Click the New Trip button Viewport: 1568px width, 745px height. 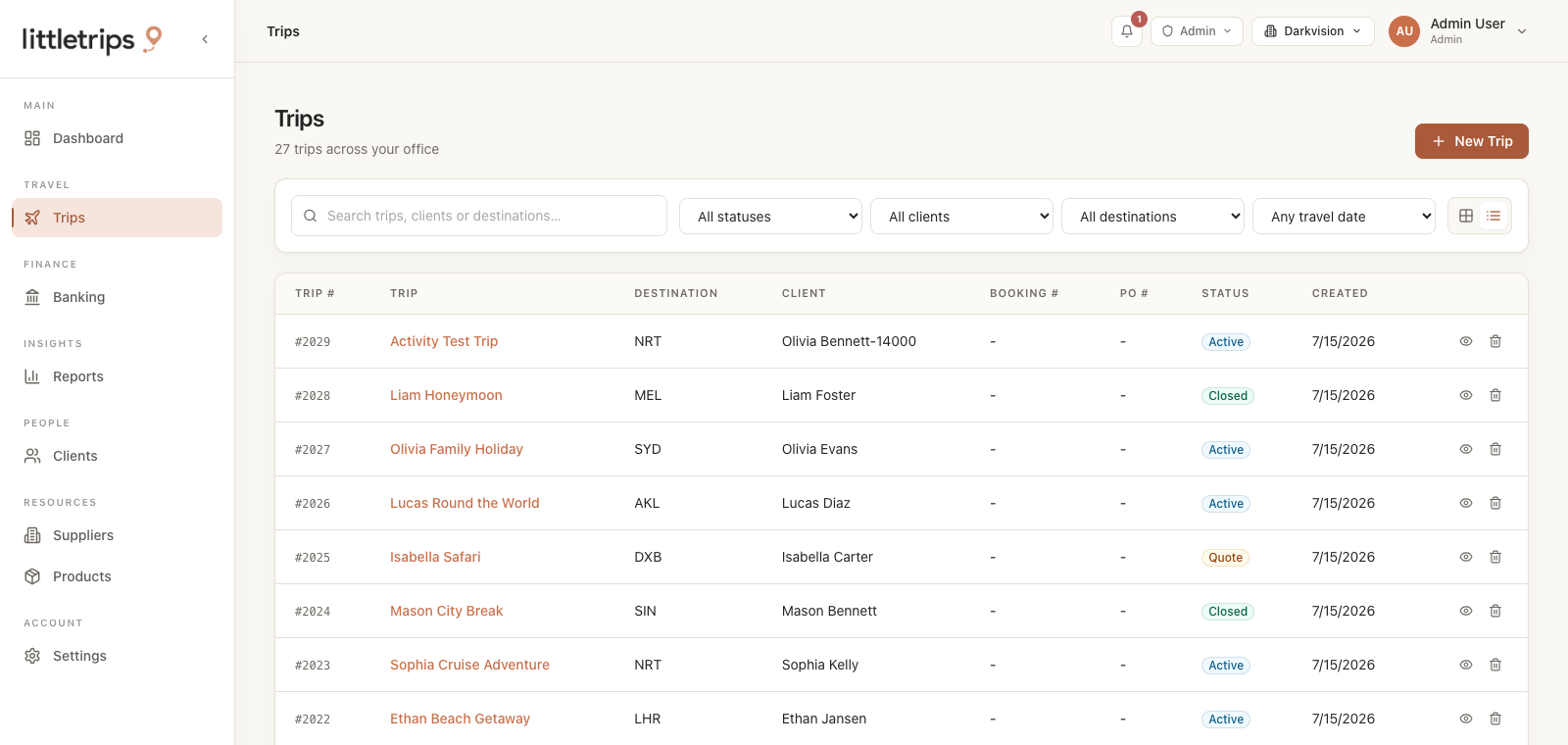[1471, 141]
